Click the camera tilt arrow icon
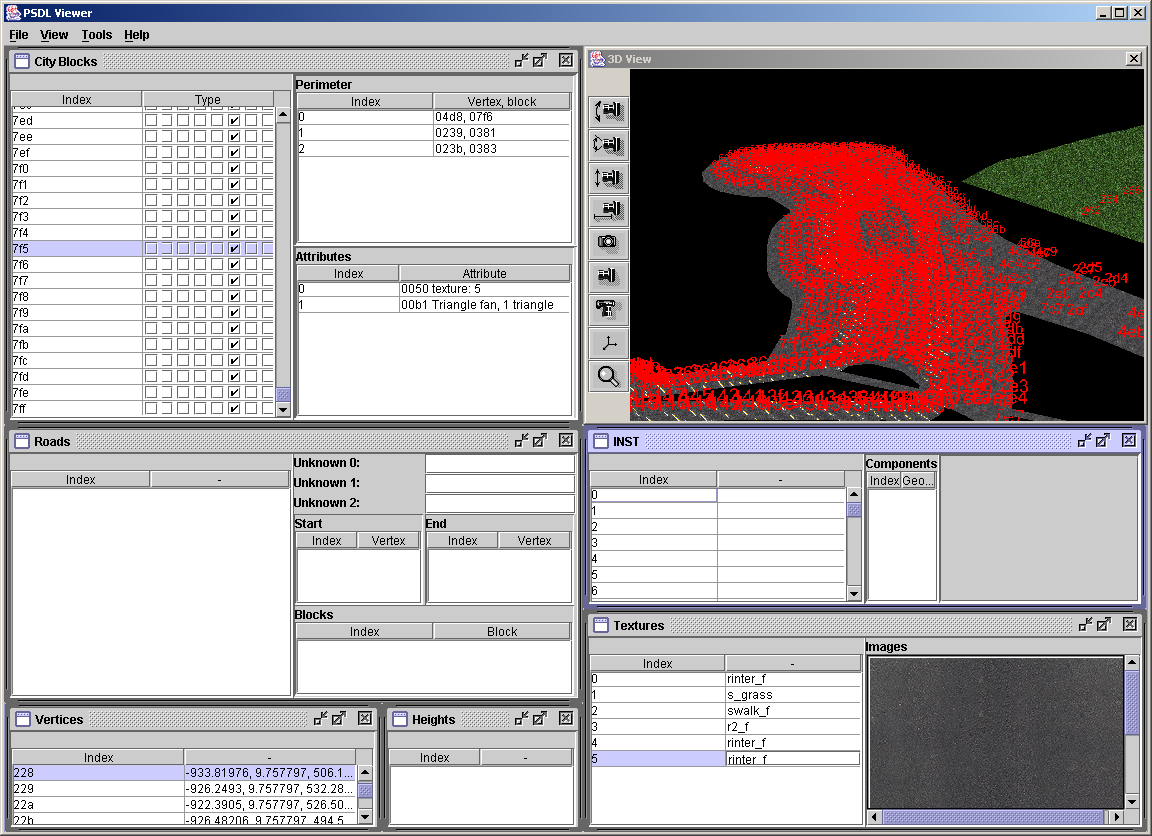 point(608,111)
